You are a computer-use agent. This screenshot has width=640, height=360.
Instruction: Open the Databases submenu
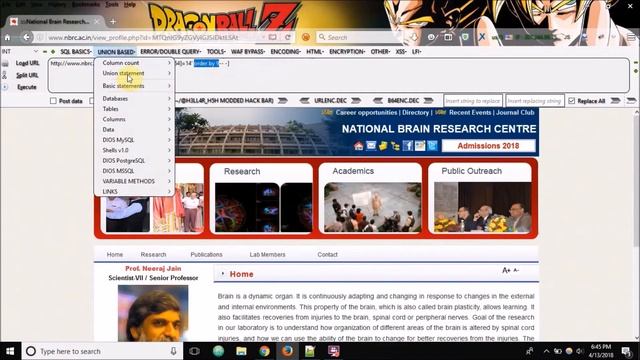click(x=135, y=99)
